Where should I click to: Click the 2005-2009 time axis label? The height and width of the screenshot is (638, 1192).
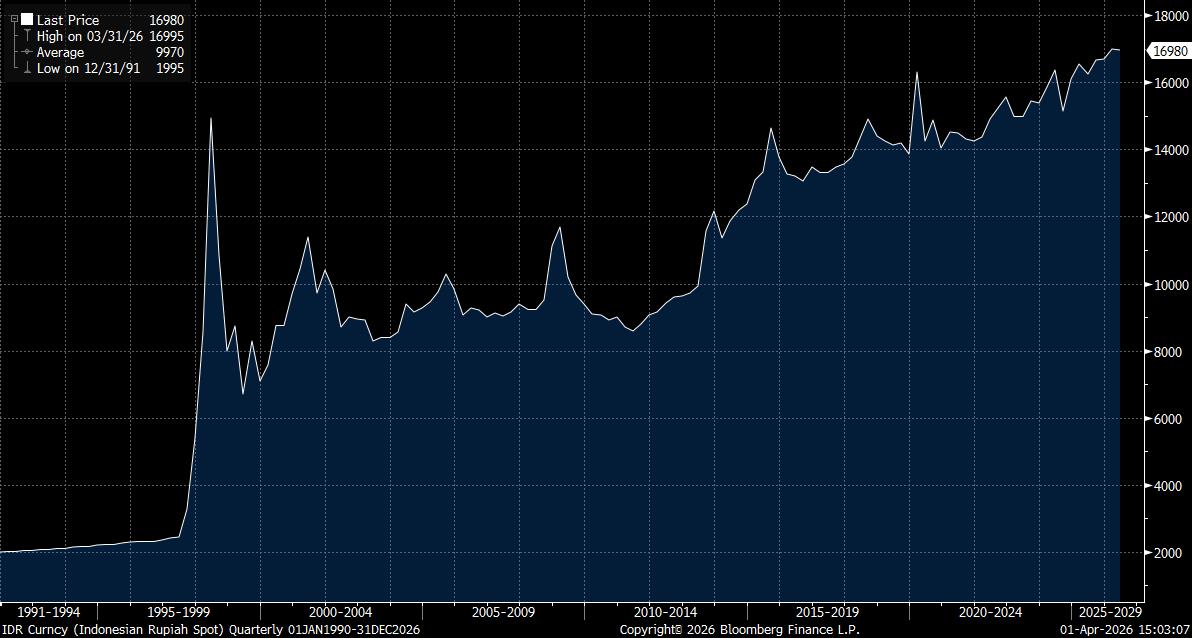click(x=503, y=611)
